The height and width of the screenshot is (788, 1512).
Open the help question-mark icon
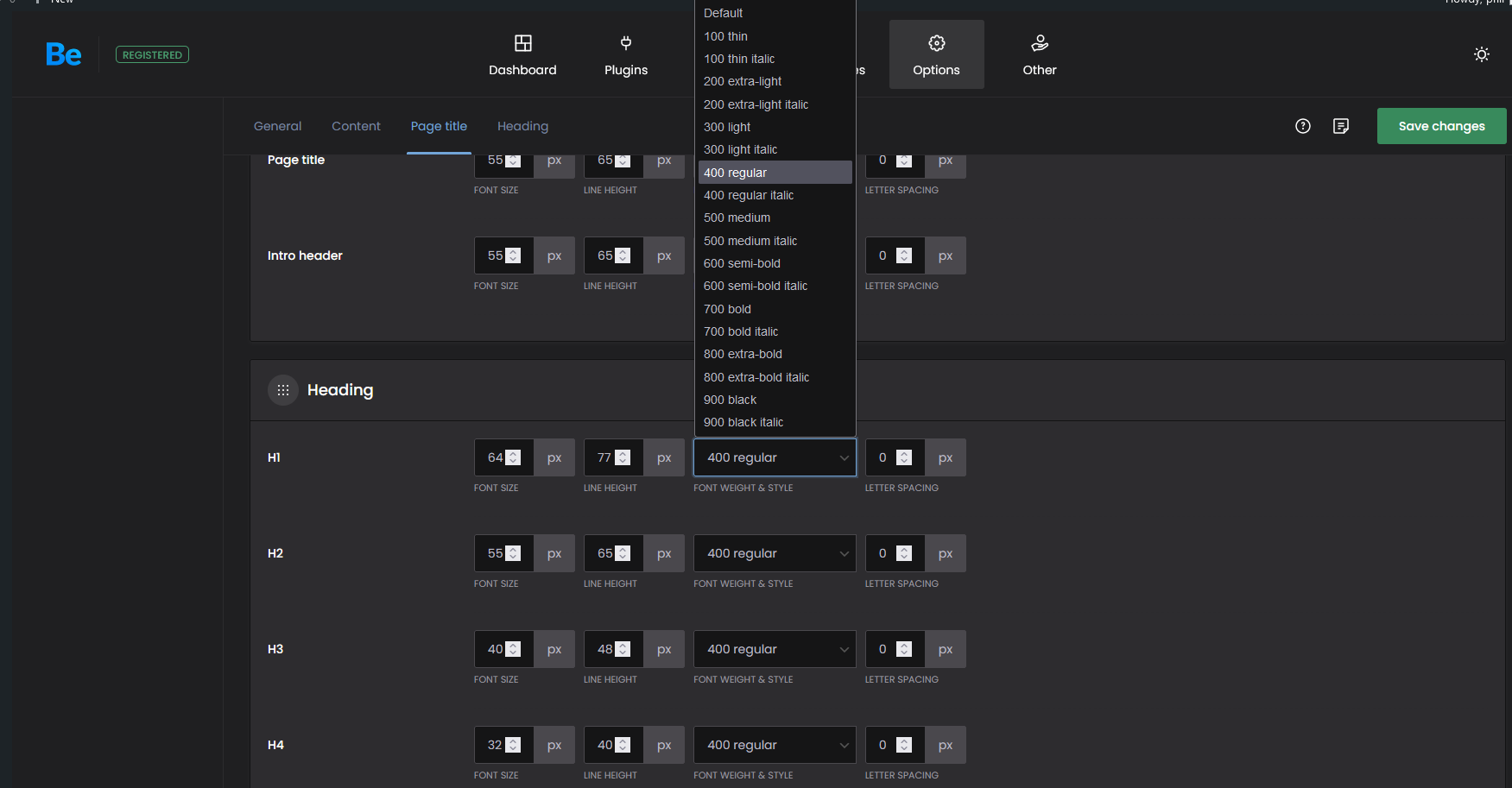click(1303, 126)
